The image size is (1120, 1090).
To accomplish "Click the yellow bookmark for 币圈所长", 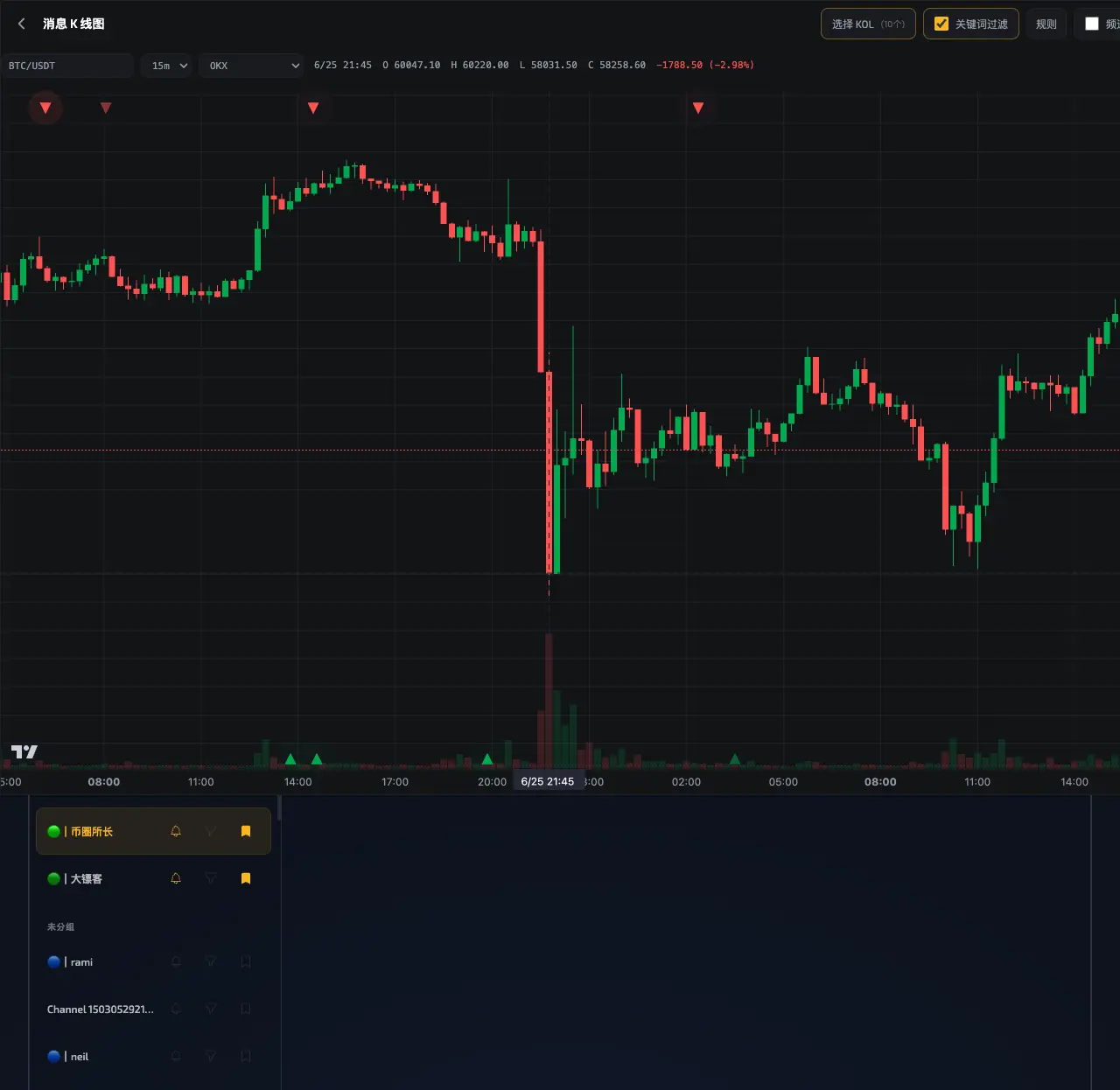I will tap(246, 831).
